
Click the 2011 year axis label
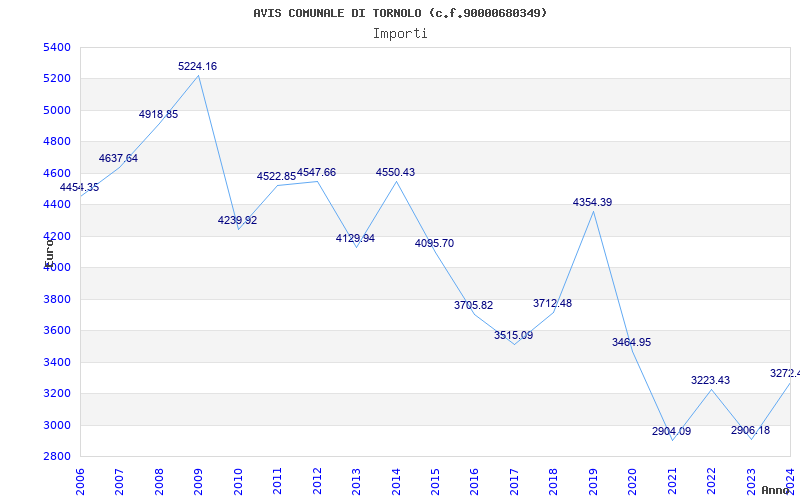pos(278,482)
